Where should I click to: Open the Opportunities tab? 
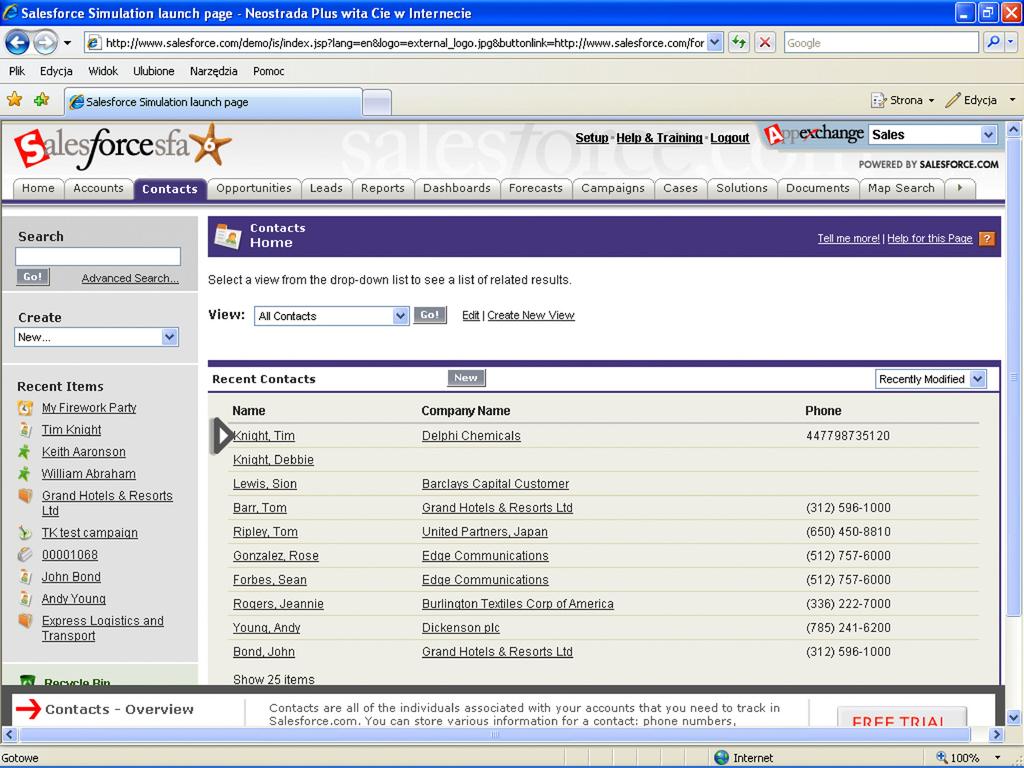coord(254,188)
